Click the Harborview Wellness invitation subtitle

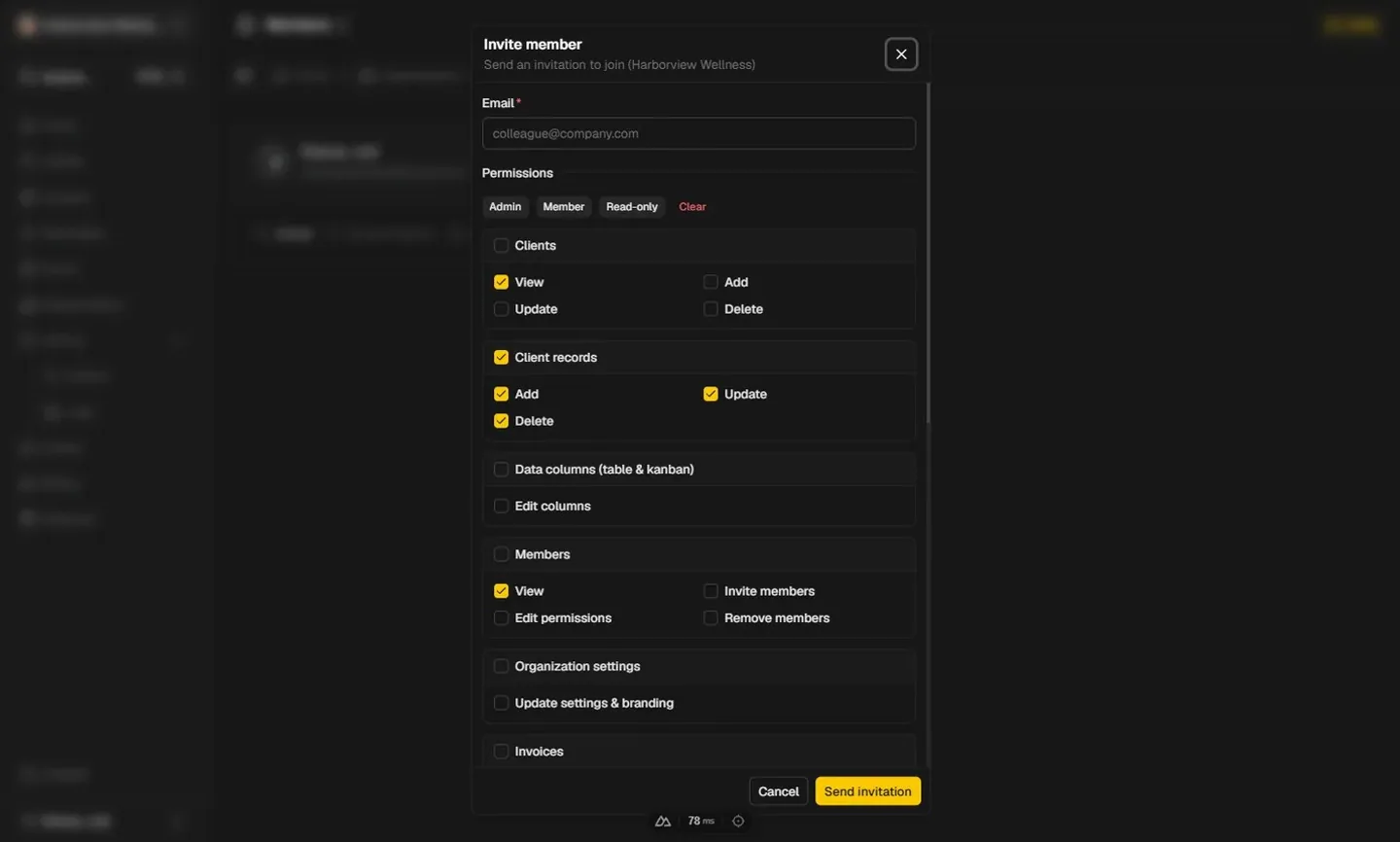click(x=619, y=65)
